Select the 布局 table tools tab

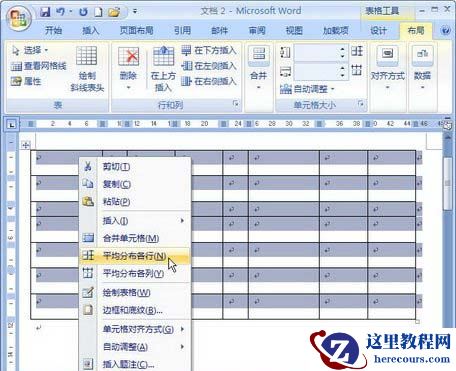point(416,31)
